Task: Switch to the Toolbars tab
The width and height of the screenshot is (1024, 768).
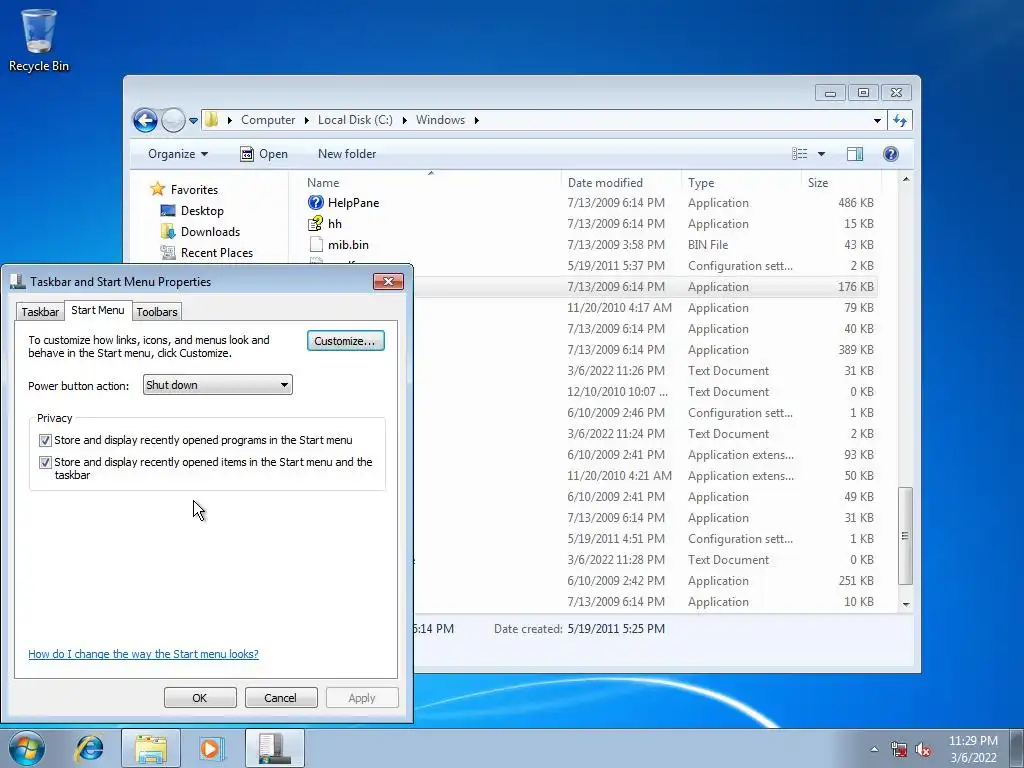Action: tap(157, 312)
